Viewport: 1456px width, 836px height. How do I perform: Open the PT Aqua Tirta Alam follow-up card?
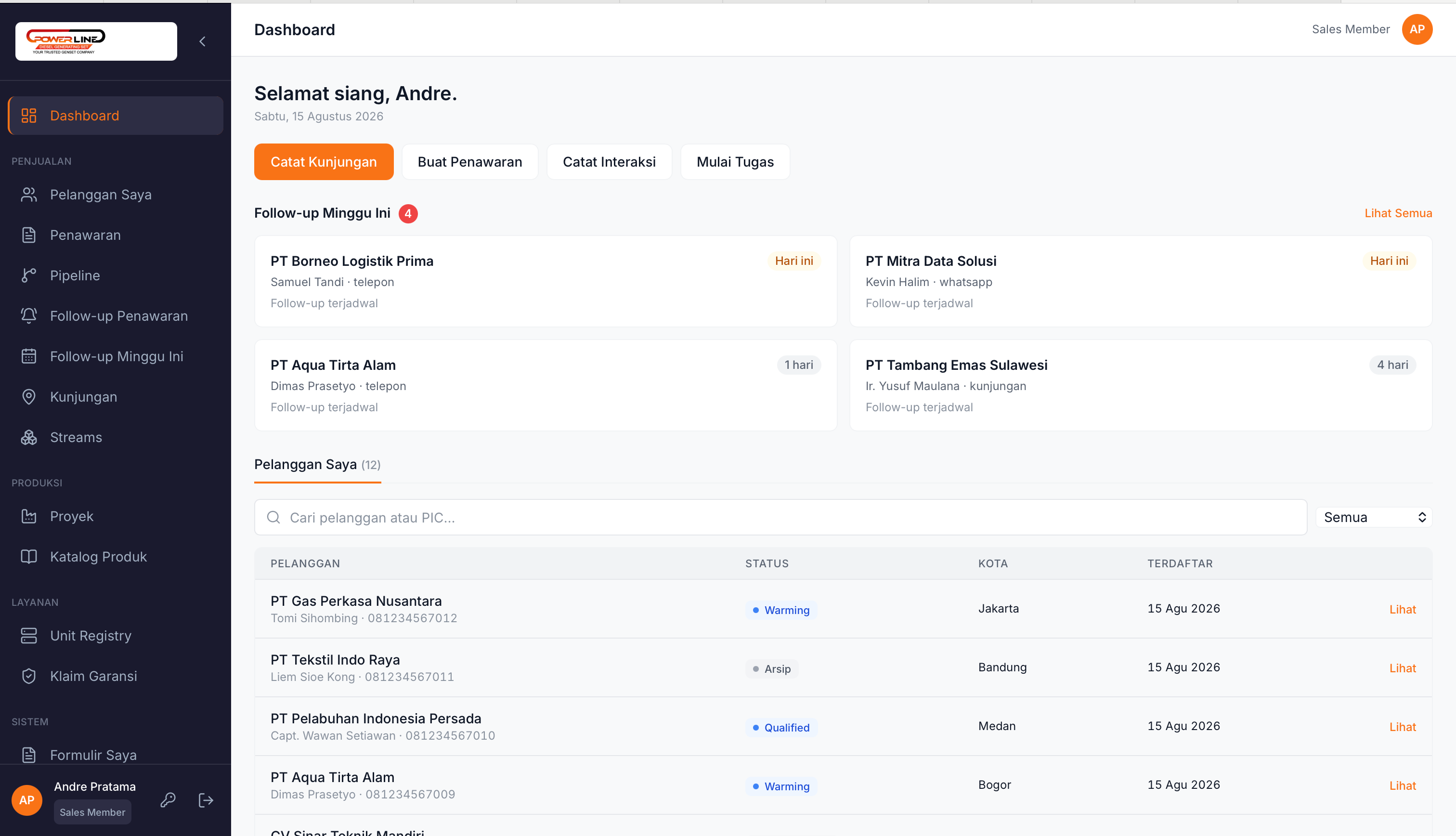click(x=545, y=385)
